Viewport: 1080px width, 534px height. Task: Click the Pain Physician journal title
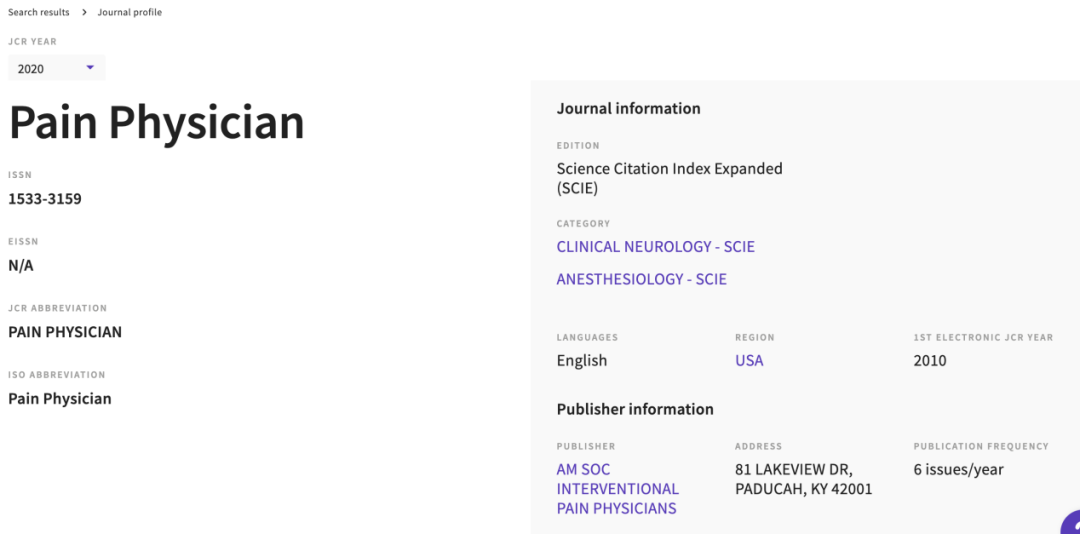[x=156, y=123]
